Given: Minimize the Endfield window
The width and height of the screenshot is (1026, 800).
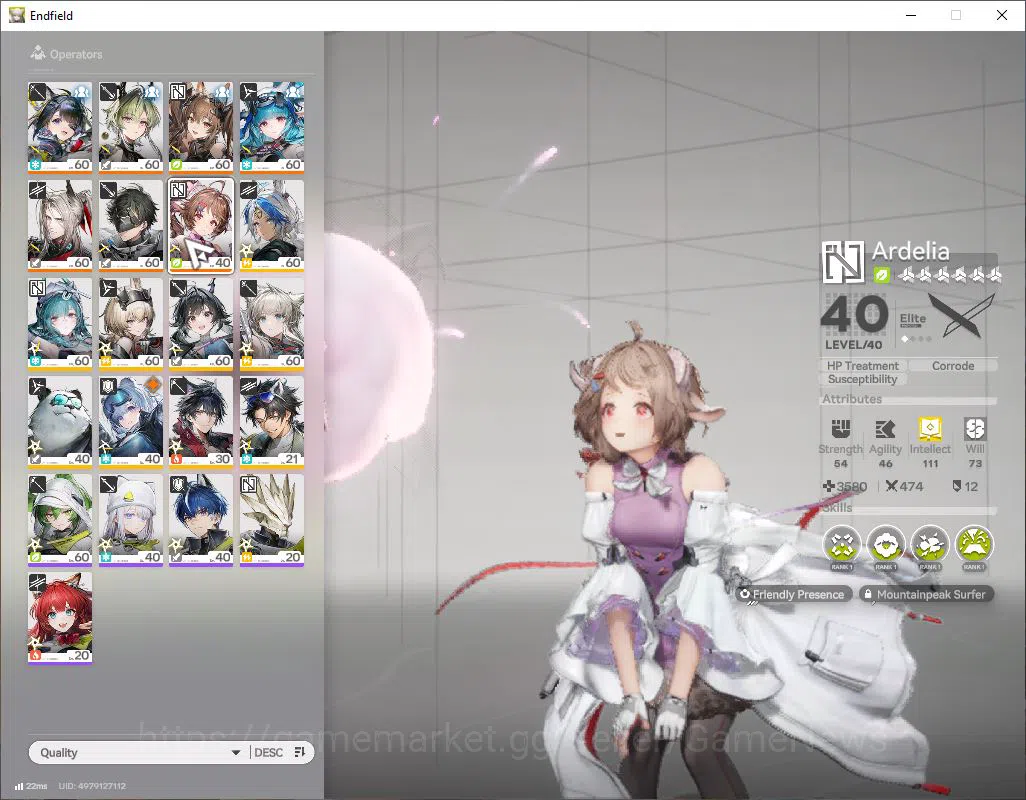Looking at the screenshot, I should pos(911,15).
